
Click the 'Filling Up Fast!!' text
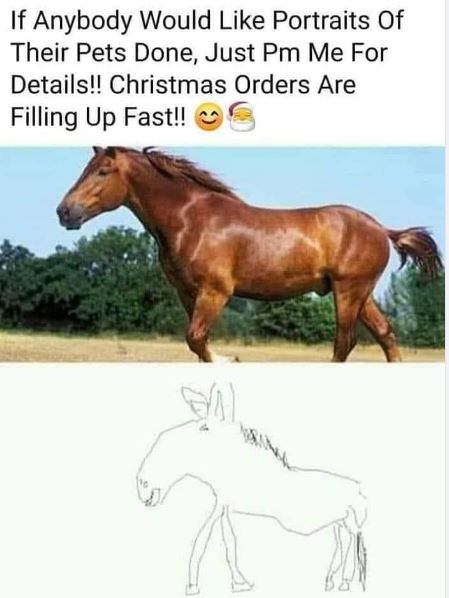[98, 117]
